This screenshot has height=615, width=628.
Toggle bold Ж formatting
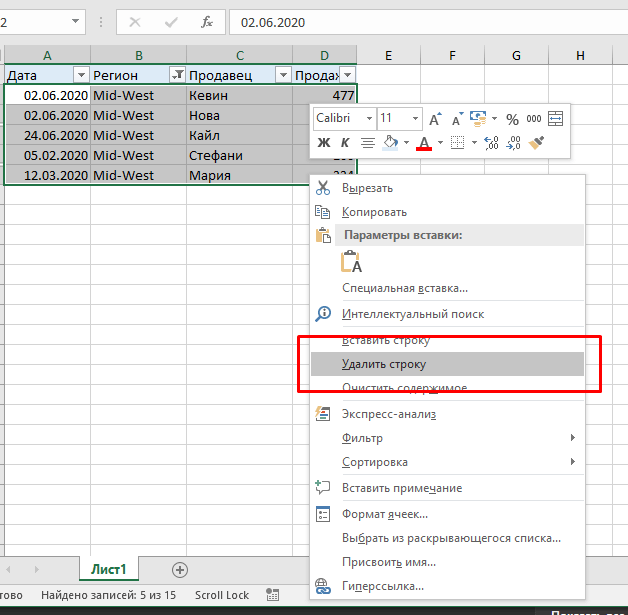324,143
